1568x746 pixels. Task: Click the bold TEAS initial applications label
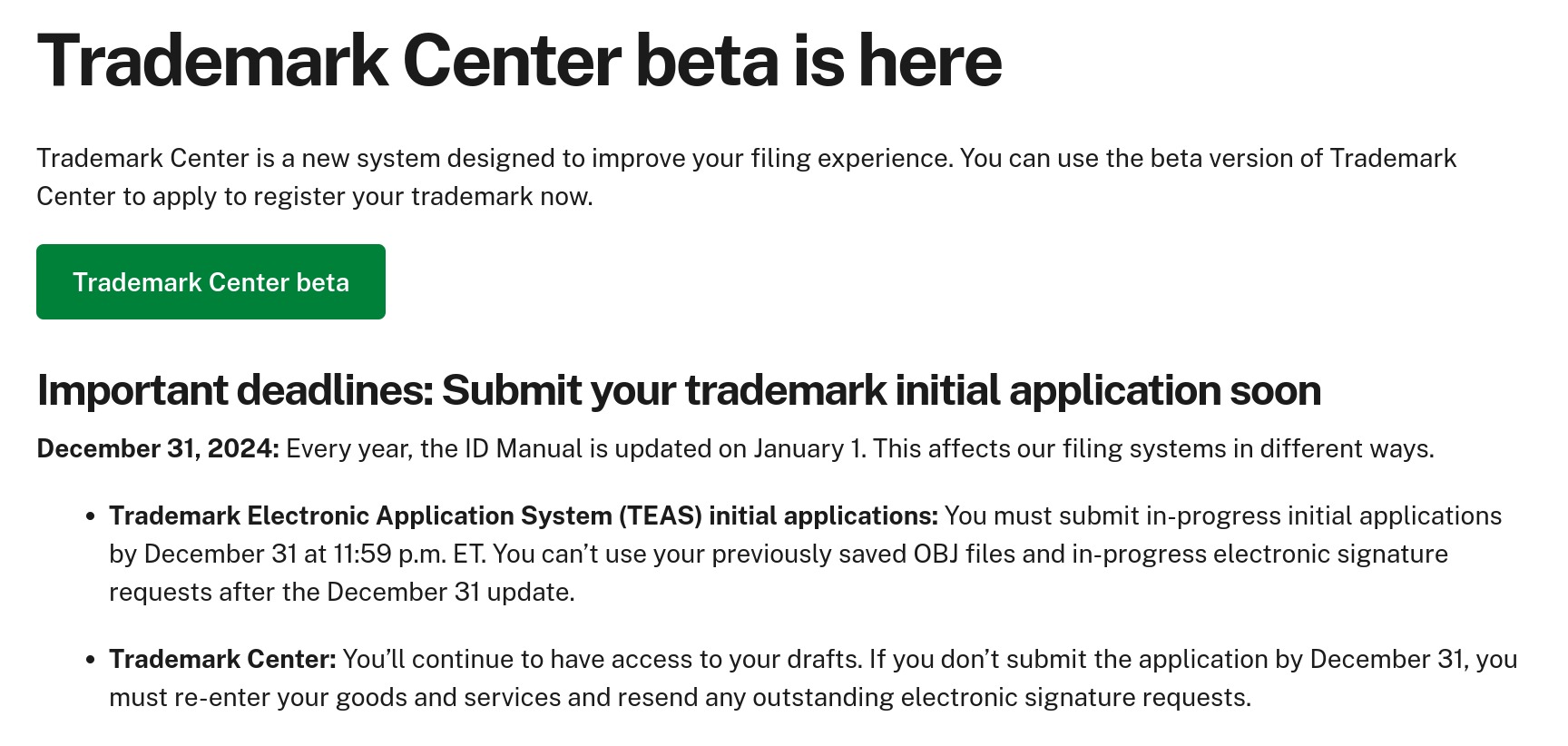pos(524,516)
